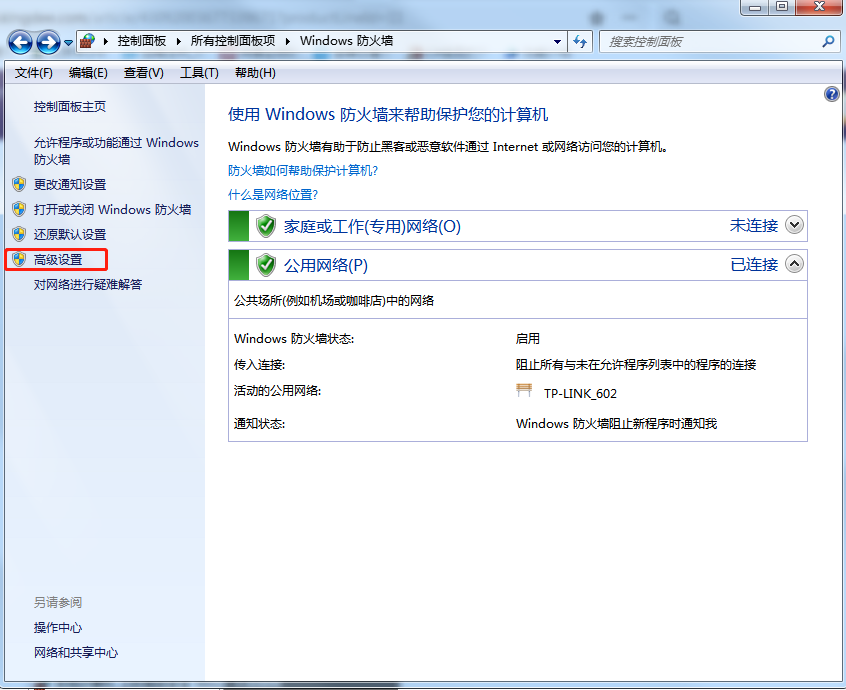Image resolution: width=846 pixels, height=690 pixels.
Task: Open 允许程序或功能通过 Windows 防火墙
Action: pyautogui.click(x=116, y=151)
